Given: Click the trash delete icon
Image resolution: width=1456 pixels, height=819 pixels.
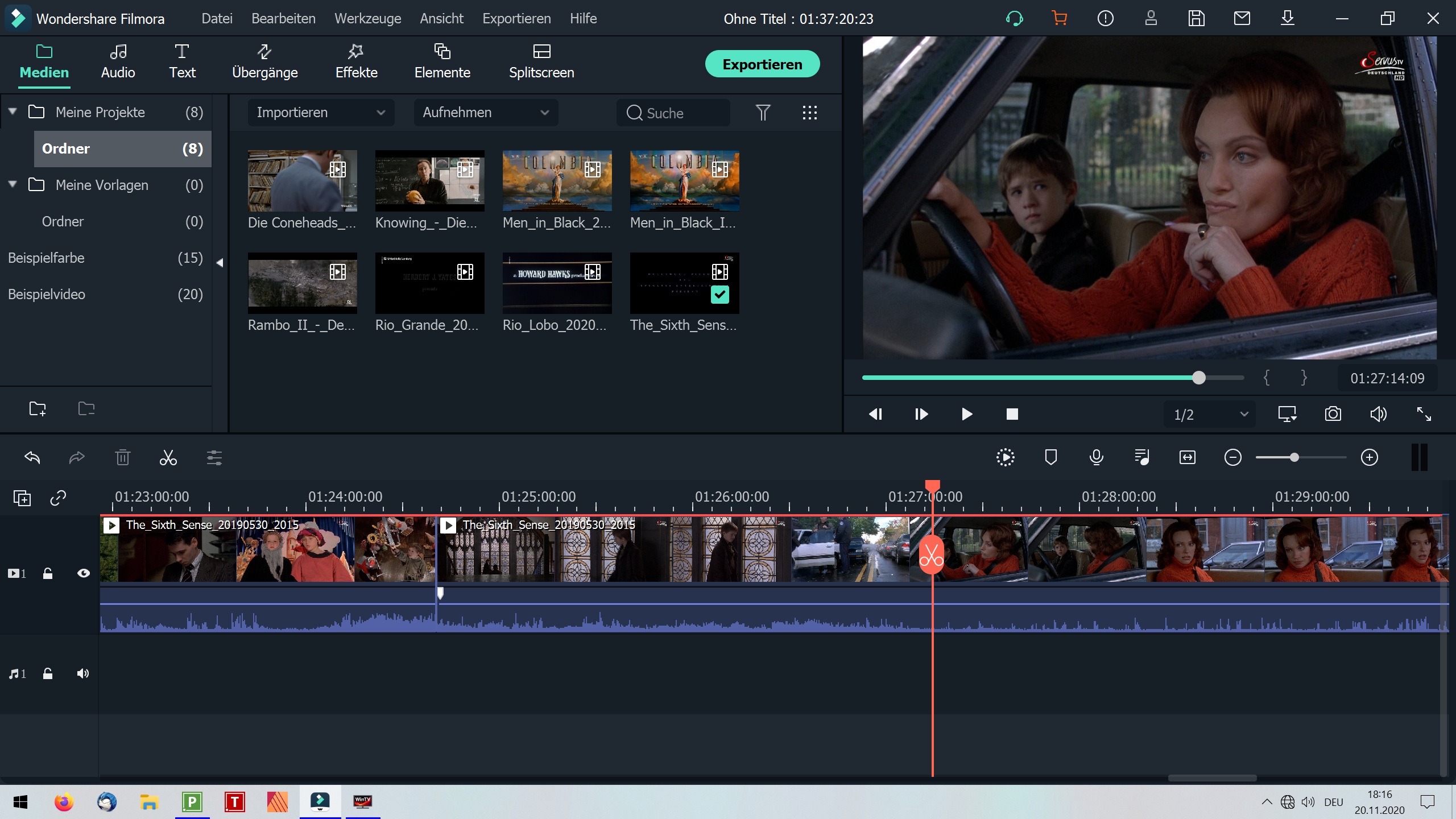Looking at the screenshot, I should coord(123,457).
